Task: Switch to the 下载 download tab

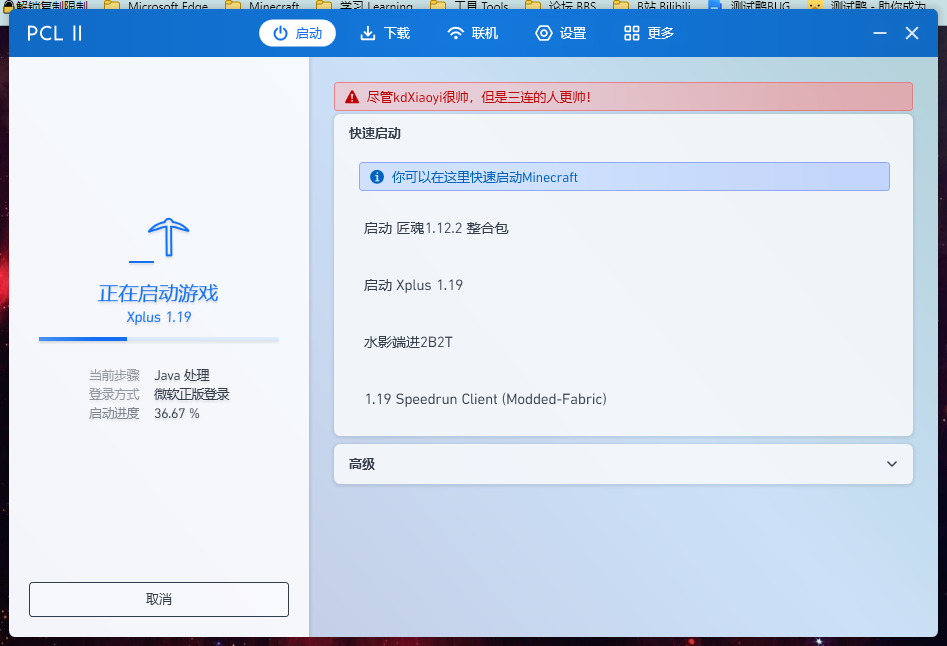Action: tap(385, 33)
